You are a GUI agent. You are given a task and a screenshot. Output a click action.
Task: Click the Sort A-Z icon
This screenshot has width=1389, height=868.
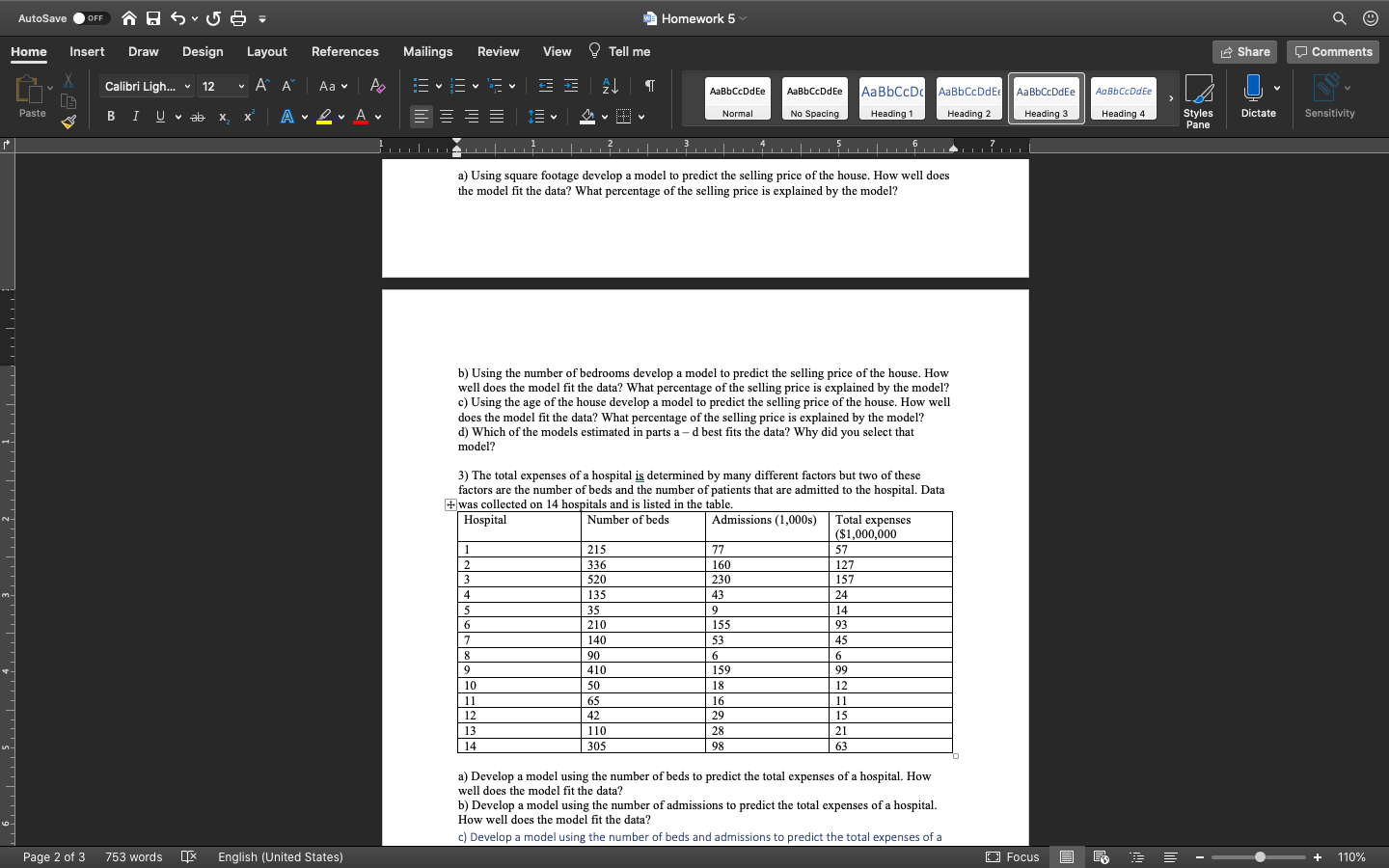609,86
